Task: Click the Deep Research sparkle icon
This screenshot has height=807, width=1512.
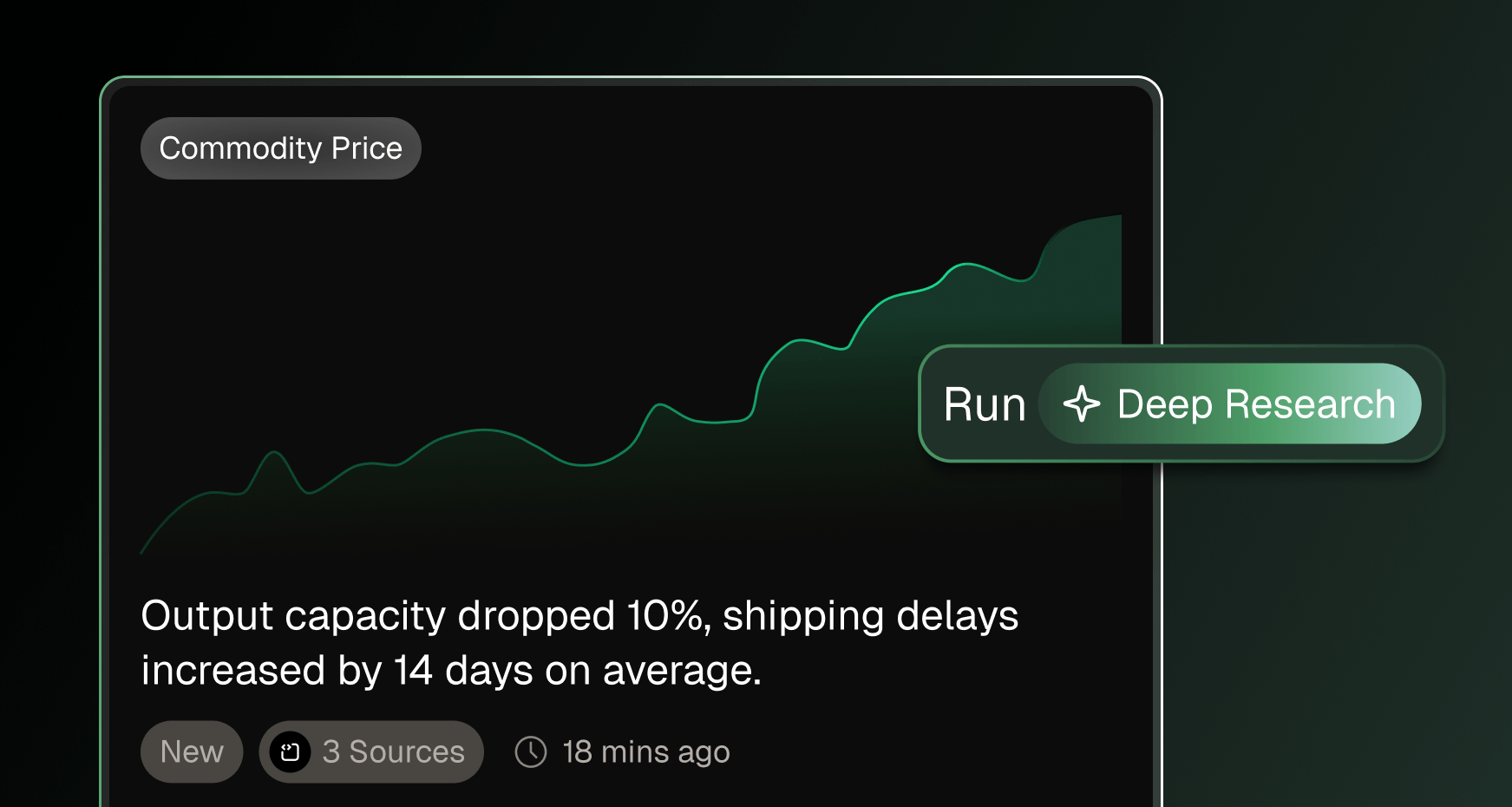Action: pos(1082,404)
